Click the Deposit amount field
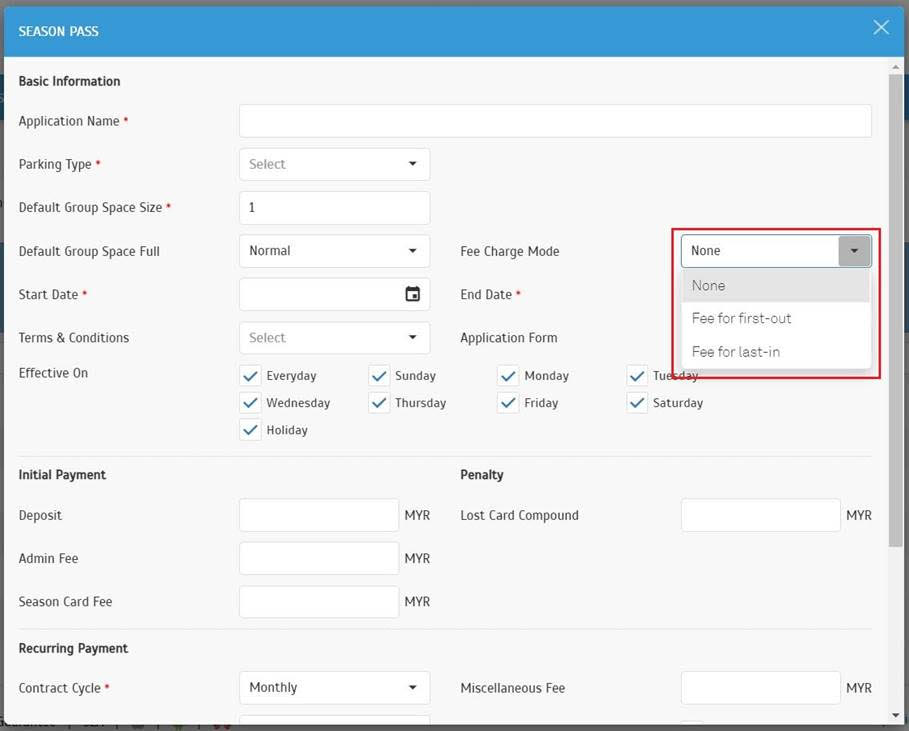Image resolution: width=909 pixels, height=731 pixels. (x=319, y=515)
